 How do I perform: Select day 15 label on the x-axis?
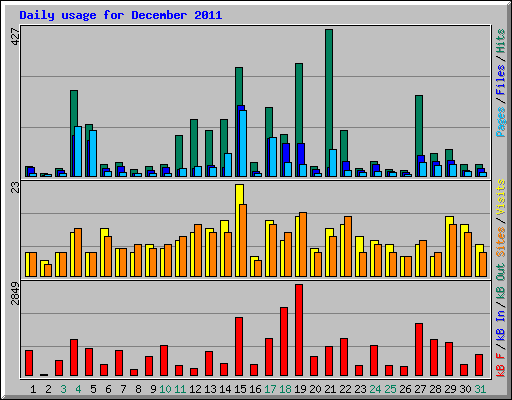[x=240, y=389]
